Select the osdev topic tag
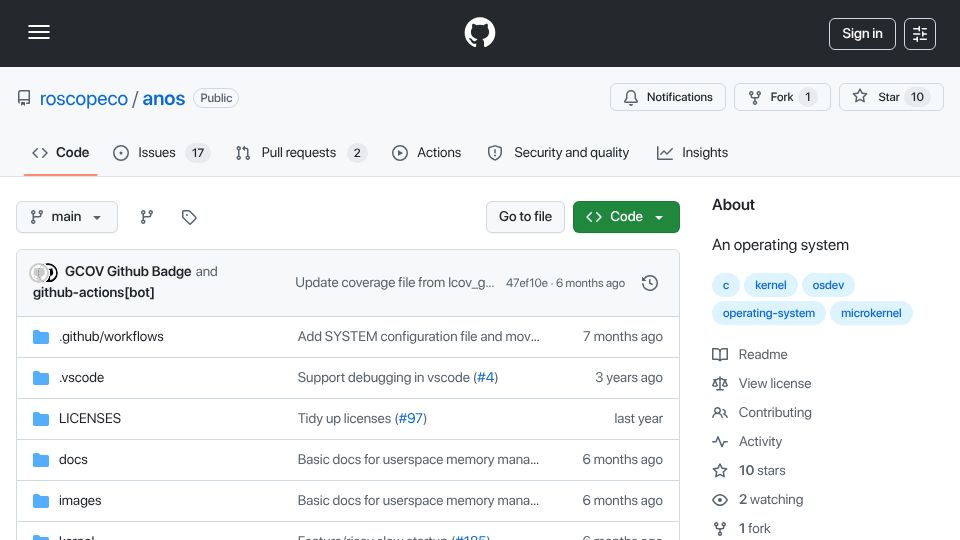 point(828,285)
